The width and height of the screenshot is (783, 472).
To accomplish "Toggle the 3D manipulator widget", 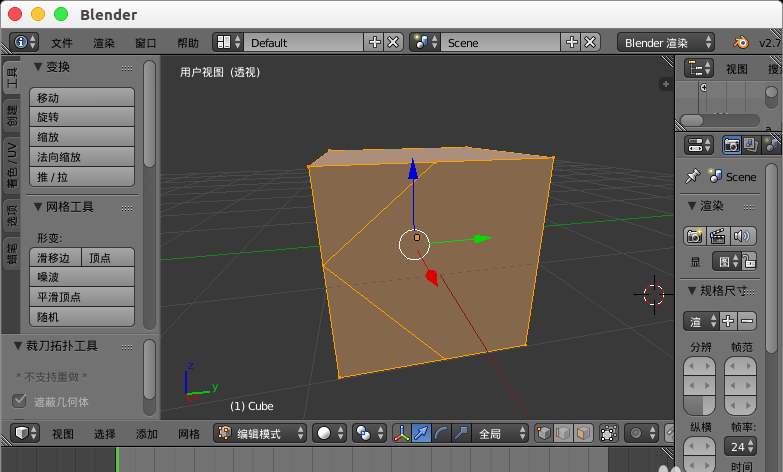I will [401, 433].
